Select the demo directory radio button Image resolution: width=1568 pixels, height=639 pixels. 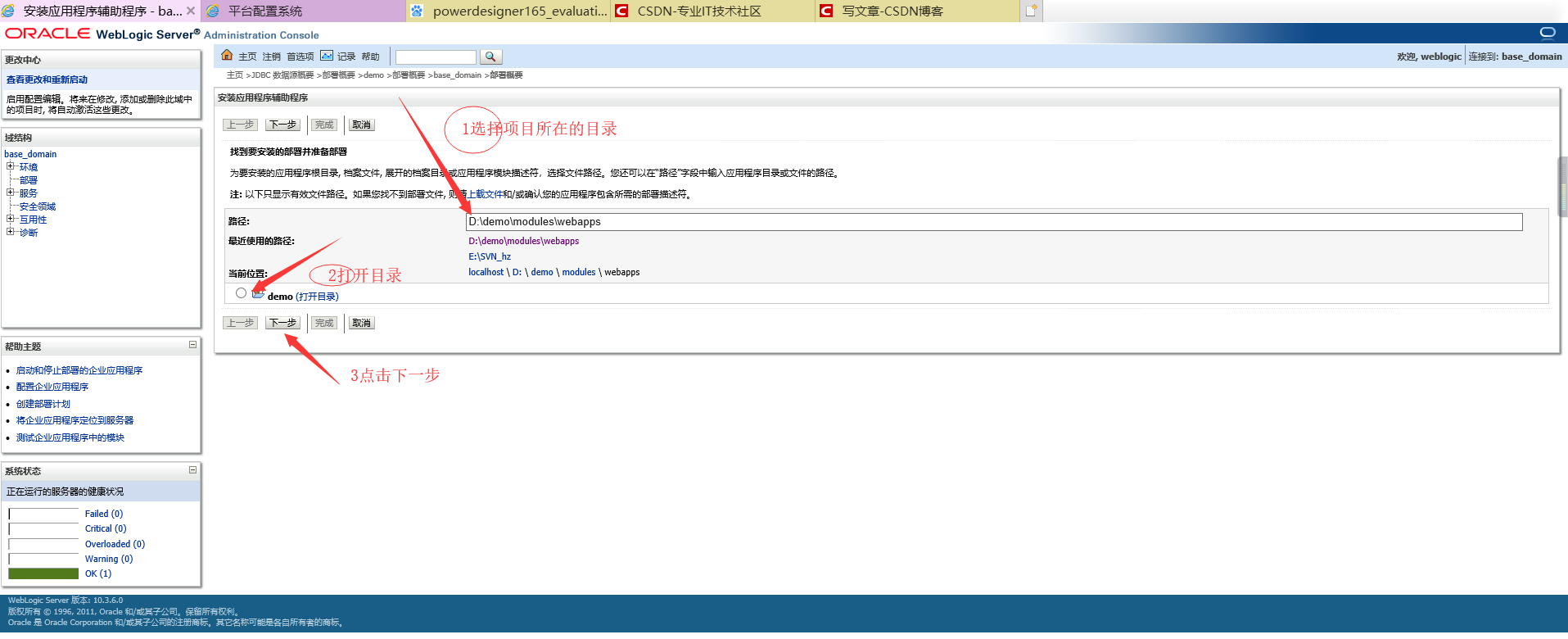[x=241, y=293]
